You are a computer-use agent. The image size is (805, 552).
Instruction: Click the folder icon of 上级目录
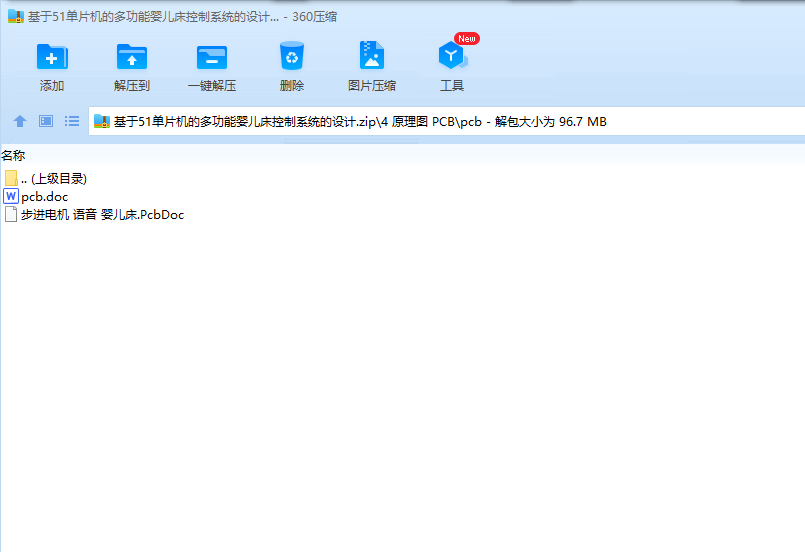[x=11, y=179]
